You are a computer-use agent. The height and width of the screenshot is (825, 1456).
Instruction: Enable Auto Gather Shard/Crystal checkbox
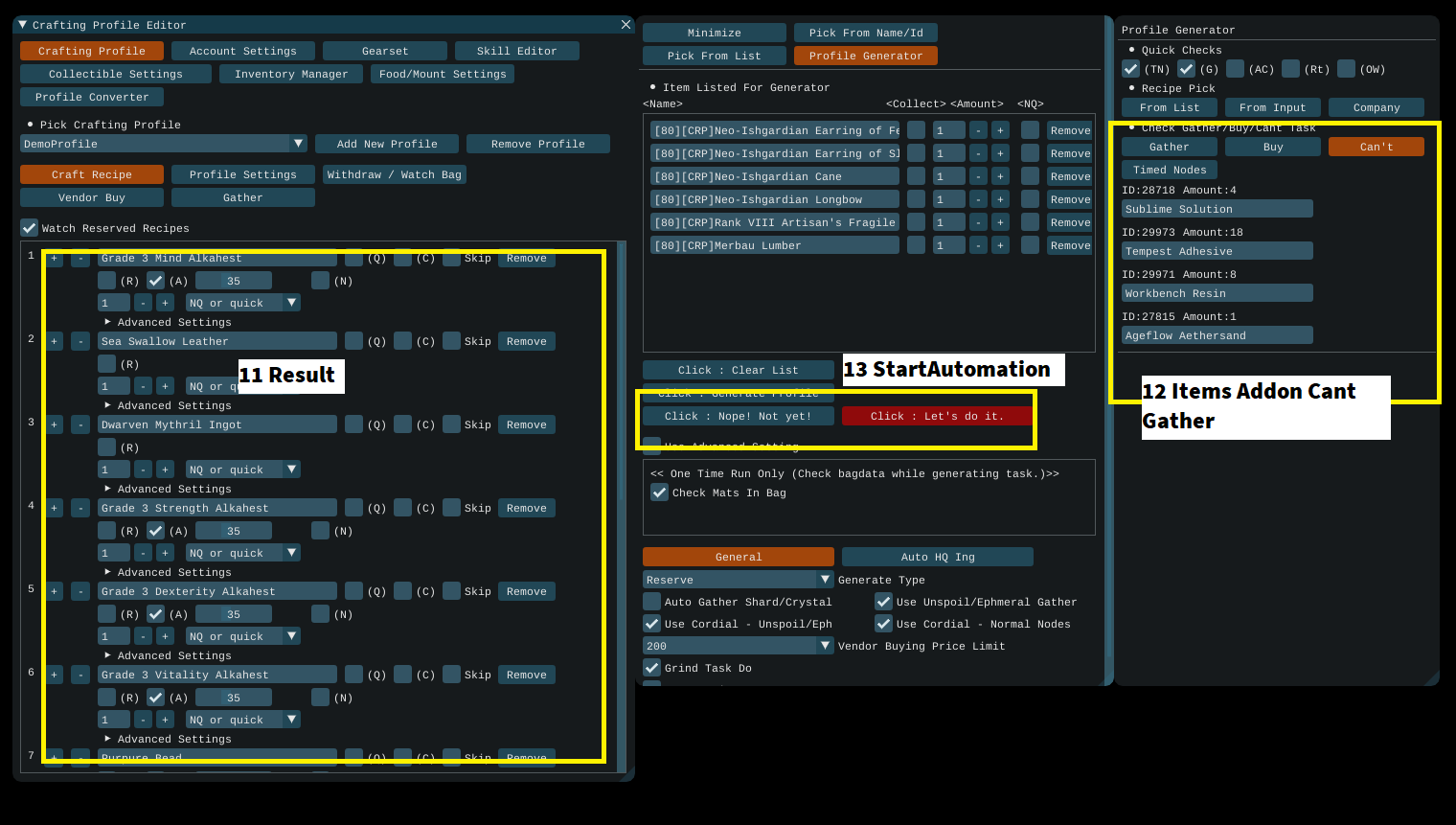click(x=652, y=602)
